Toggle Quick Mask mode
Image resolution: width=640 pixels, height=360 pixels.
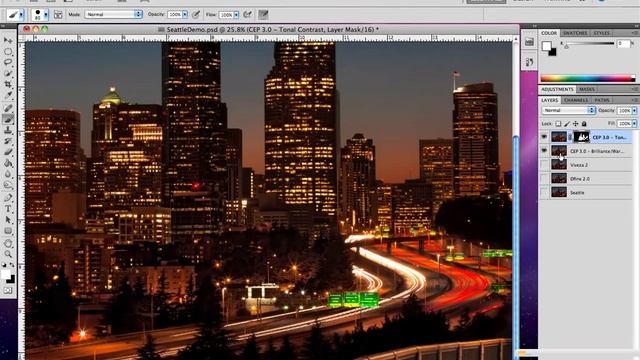coord(8,291)
